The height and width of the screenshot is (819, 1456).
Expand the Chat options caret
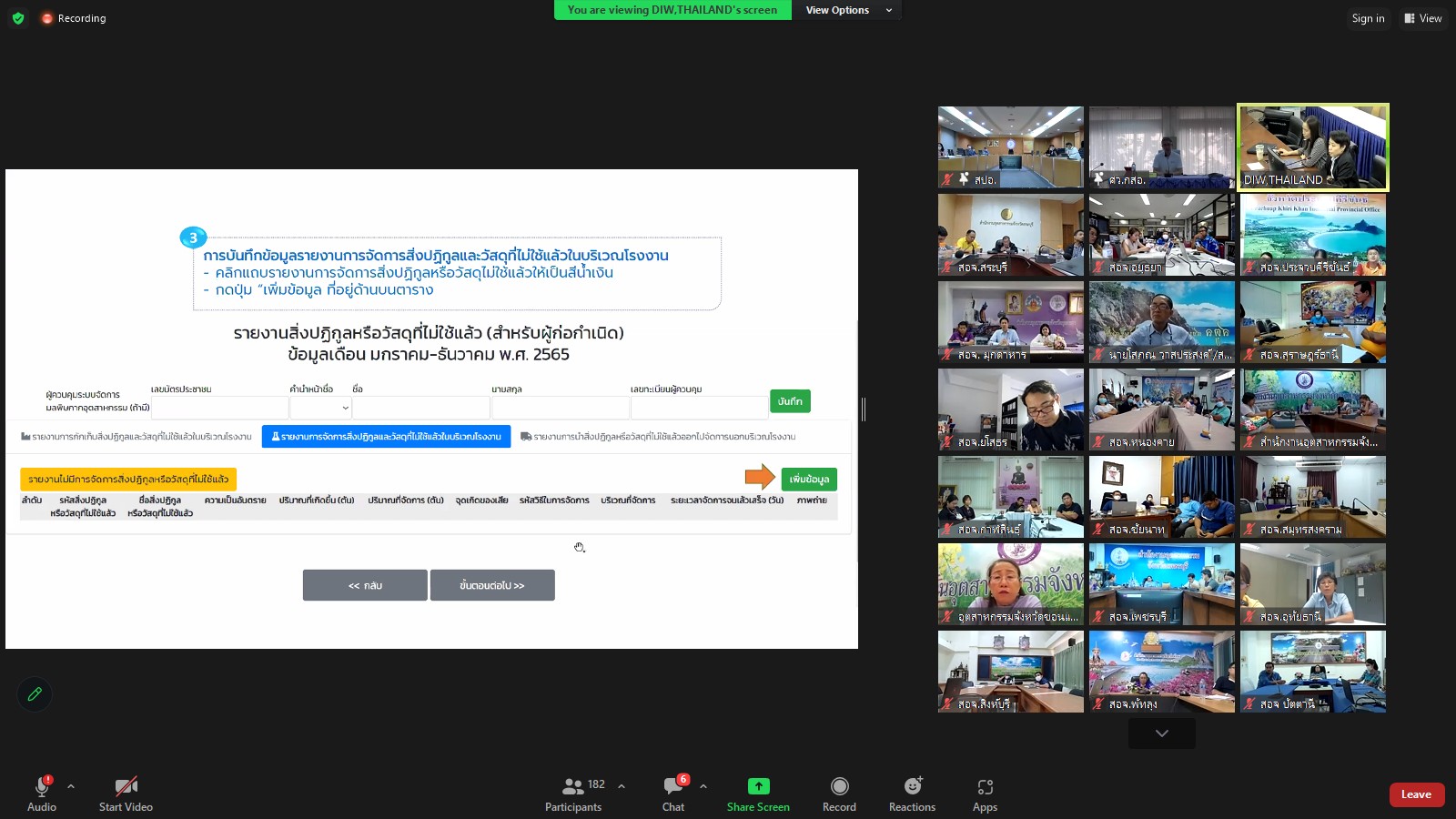point(703,786)
